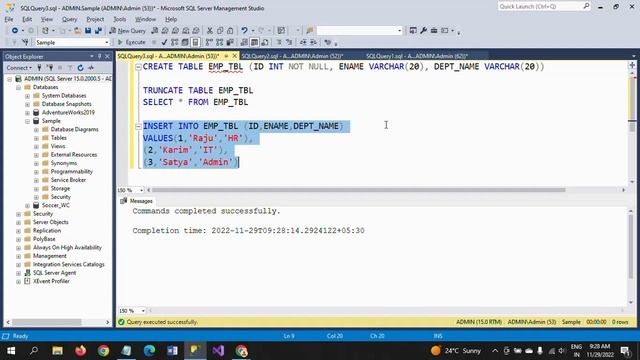Click the Open File folder icon

tap(77, 31)
